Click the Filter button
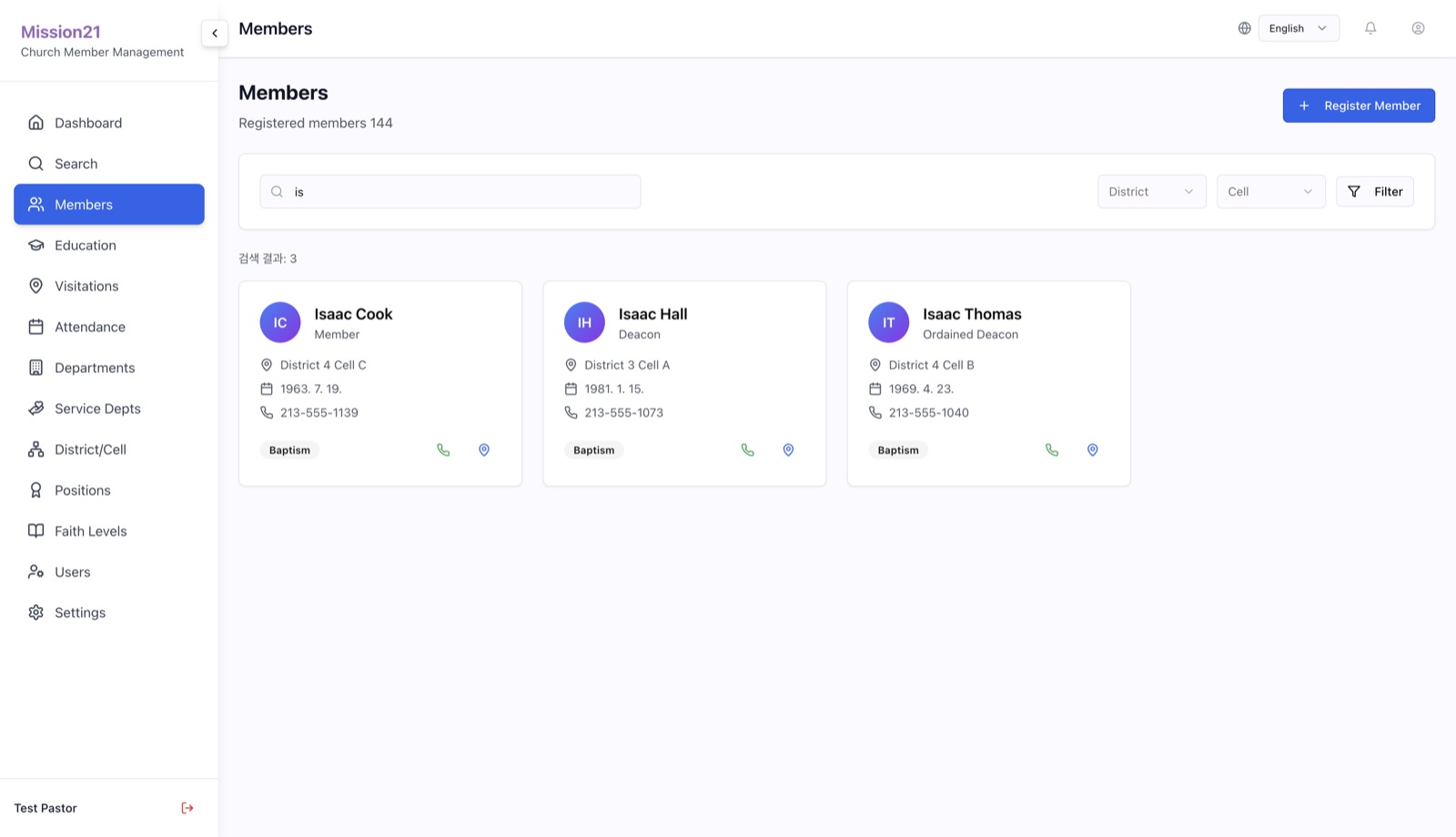The image size is (1456, 837). (x=1374, y=191)
